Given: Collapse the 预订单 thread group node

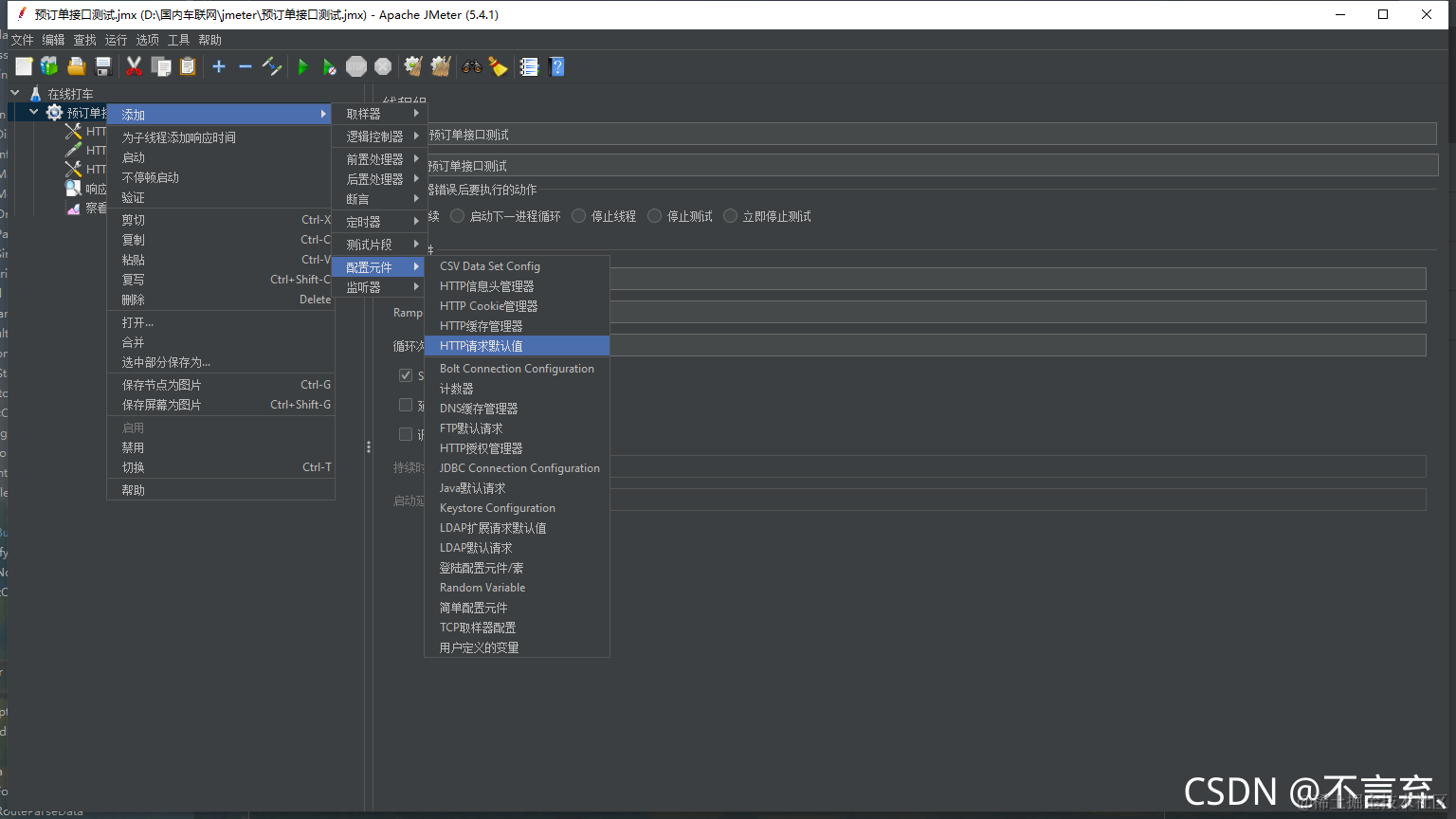Looking at the screenshot, I should (34, 112).
